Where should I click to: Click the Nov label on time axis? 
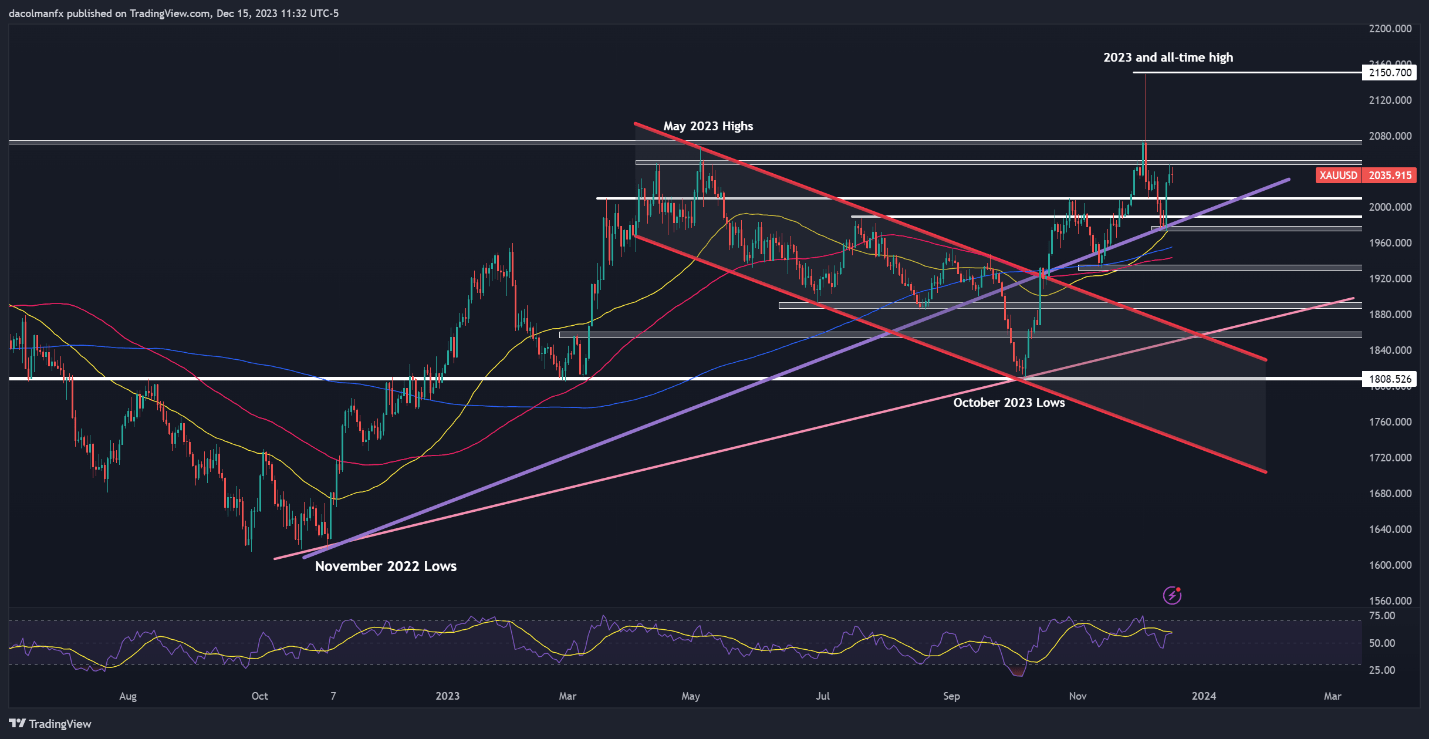coord(1078,695)
